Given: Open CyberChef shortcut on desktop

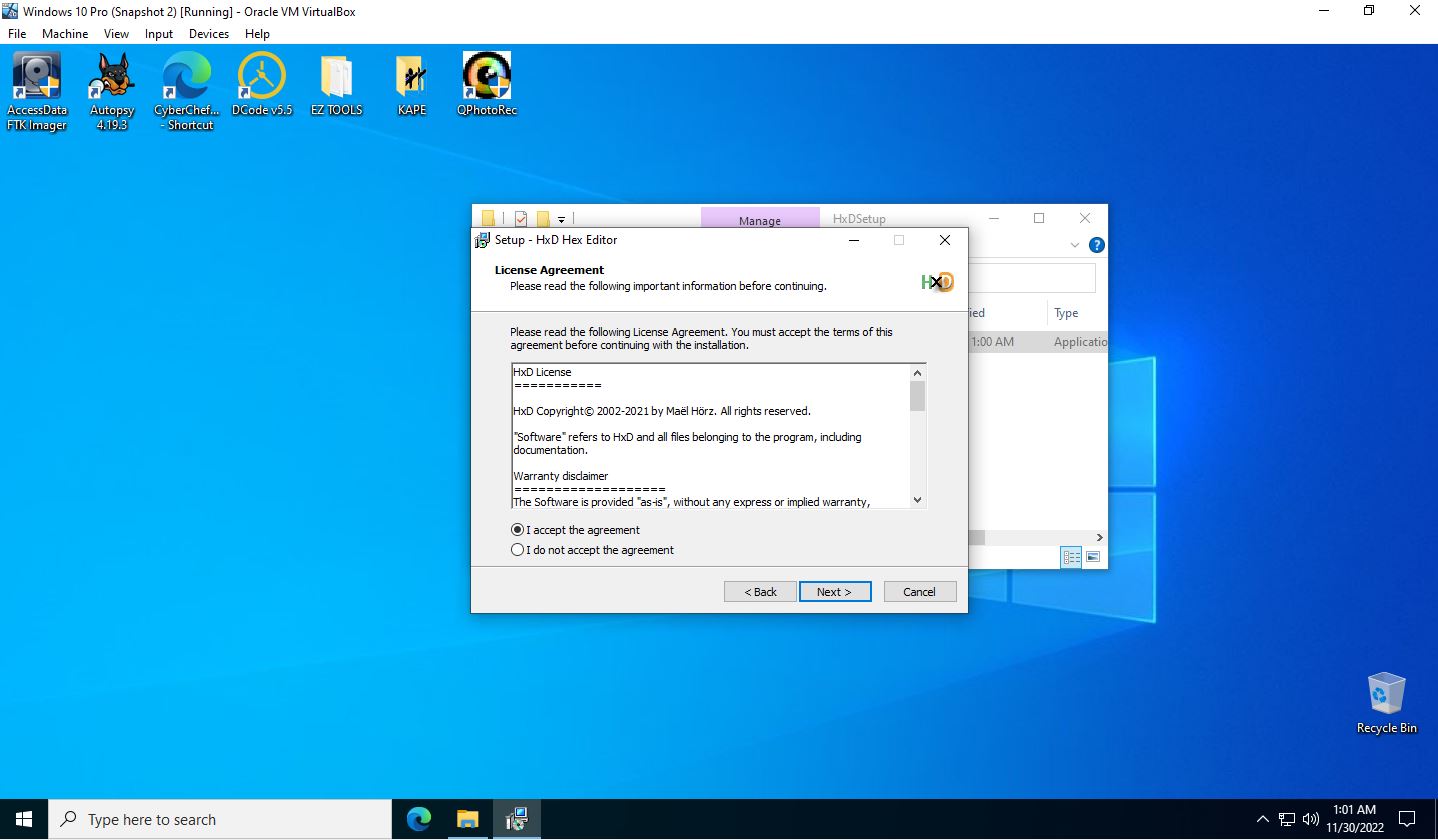Looking at the screenshot, I should 187,91.
